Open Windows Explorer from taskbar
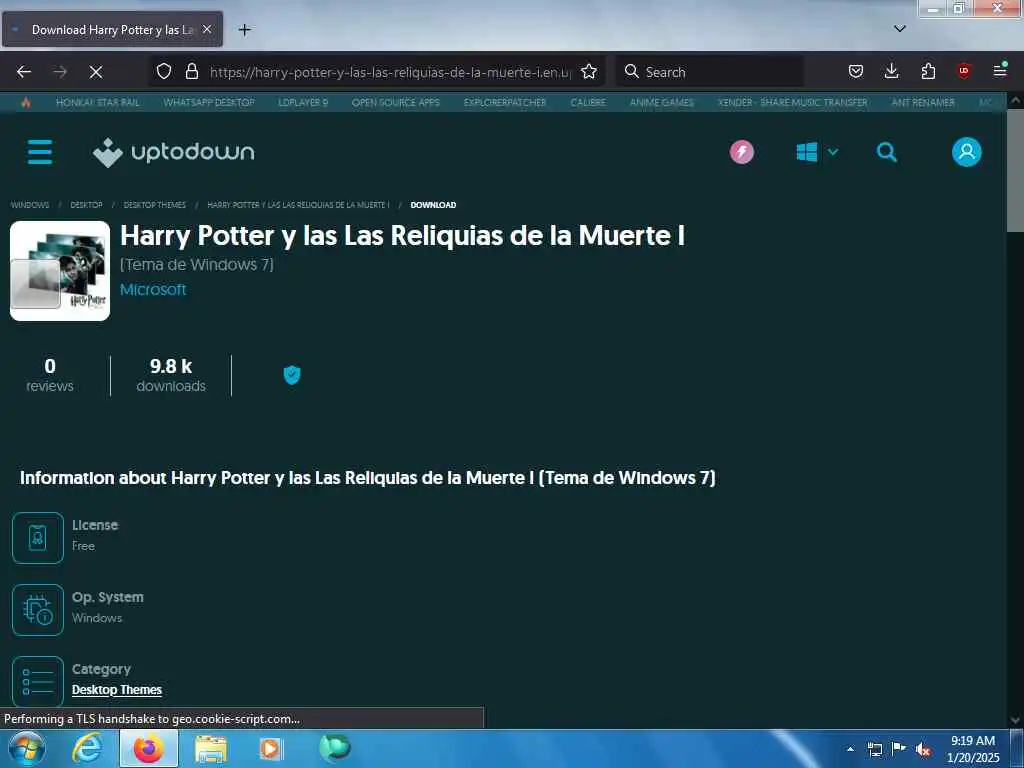The width and height of the screenshot is (1024, 768). 211,749
